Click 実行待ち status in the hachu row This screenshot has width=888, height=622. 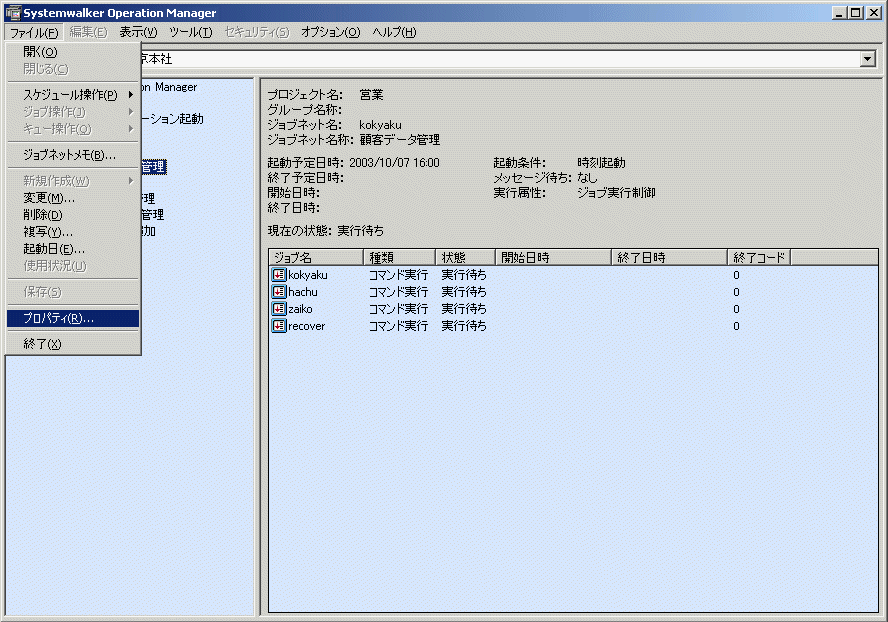464,292
